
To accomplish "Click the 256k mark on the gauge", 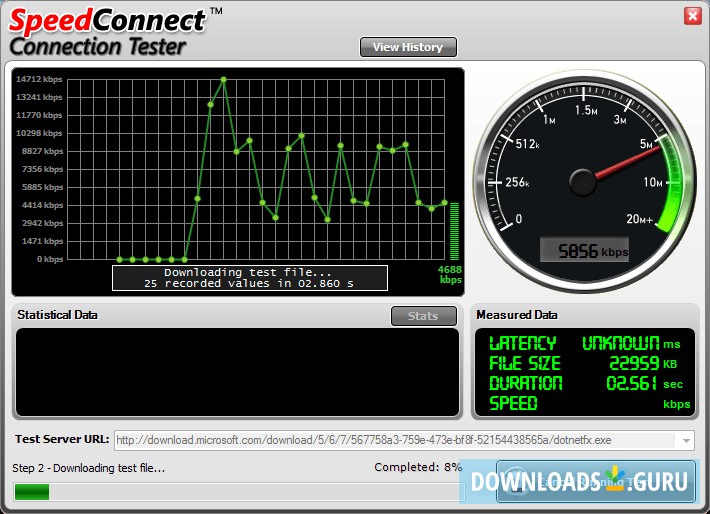I will click(517, 182).
